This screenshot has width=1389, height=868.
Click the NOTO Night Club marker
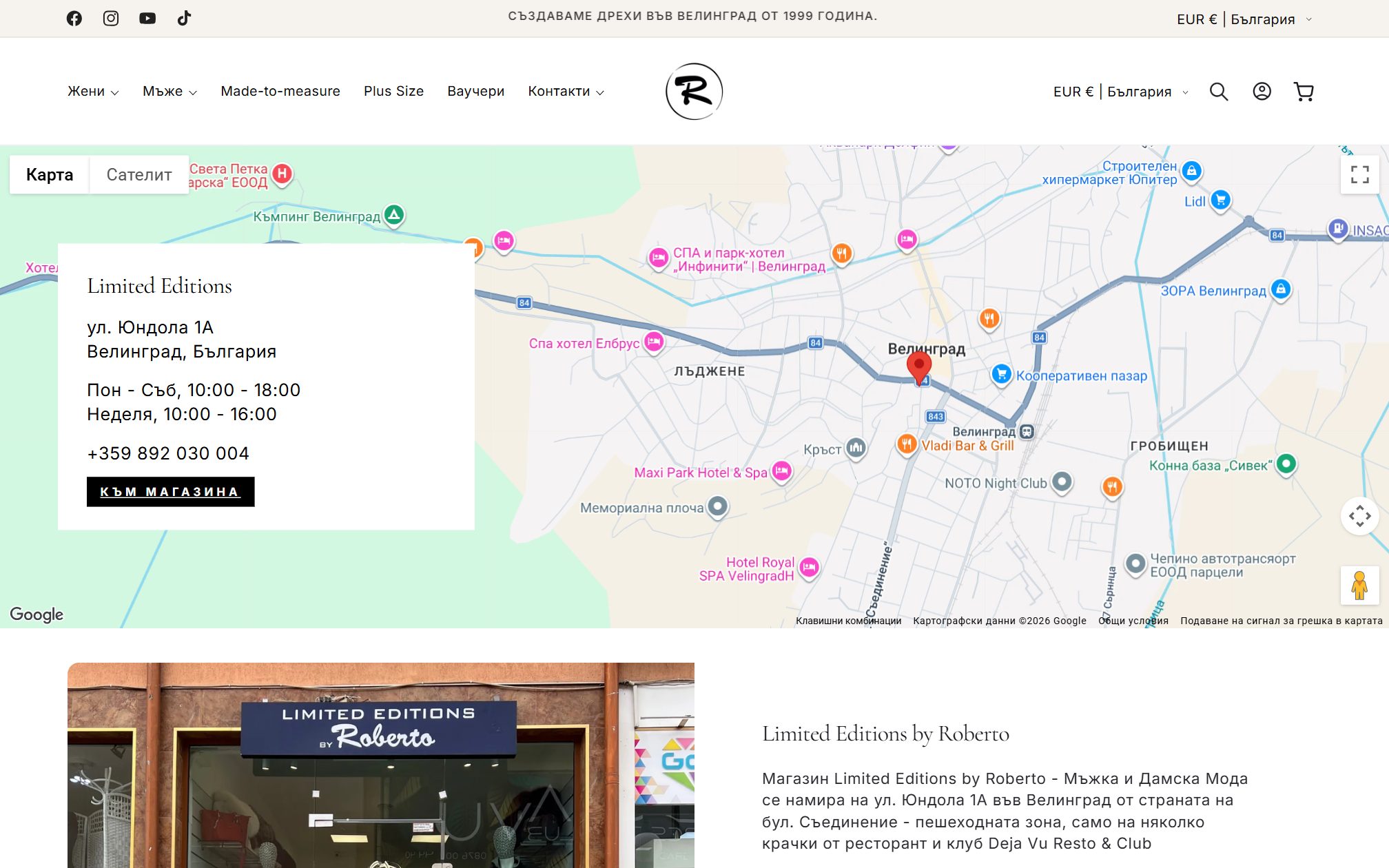(1062, 482)
